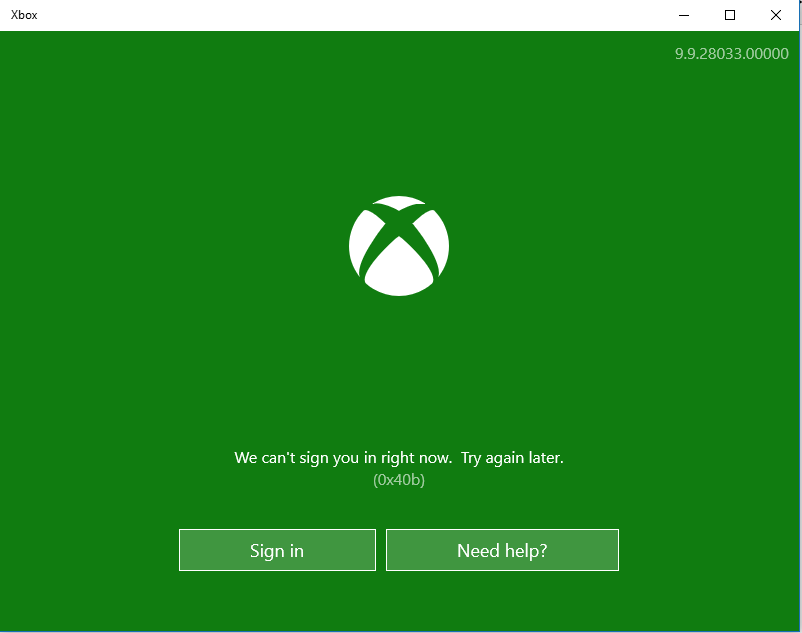Click the Sign in button
Image resolution: width=802 pixels, height=633 pixels.
[277, 550]
